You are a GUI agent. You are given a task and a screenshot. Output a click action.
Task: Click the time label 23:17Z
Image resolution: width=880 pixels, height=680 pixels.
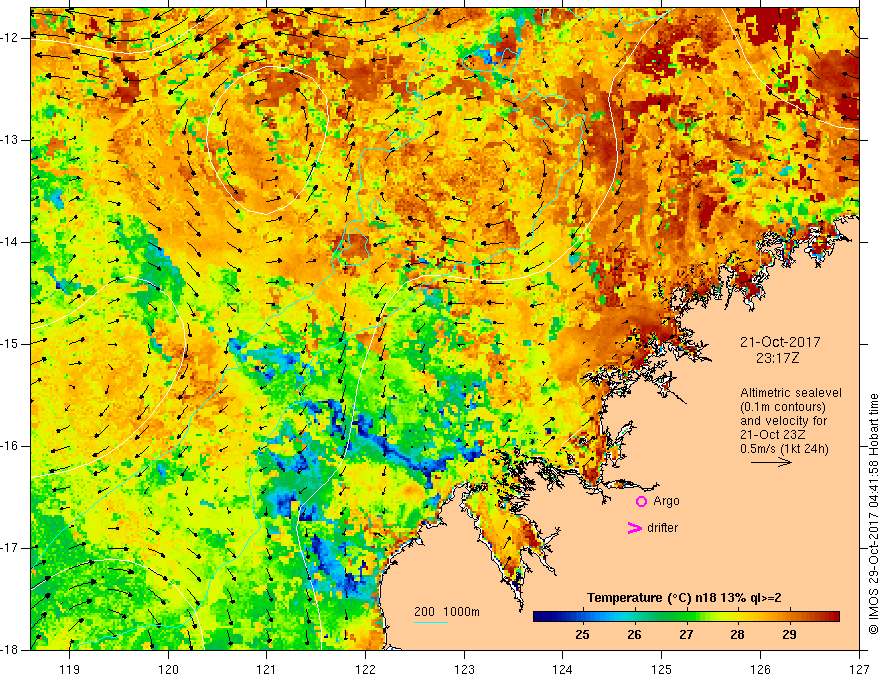coord(777,358)
